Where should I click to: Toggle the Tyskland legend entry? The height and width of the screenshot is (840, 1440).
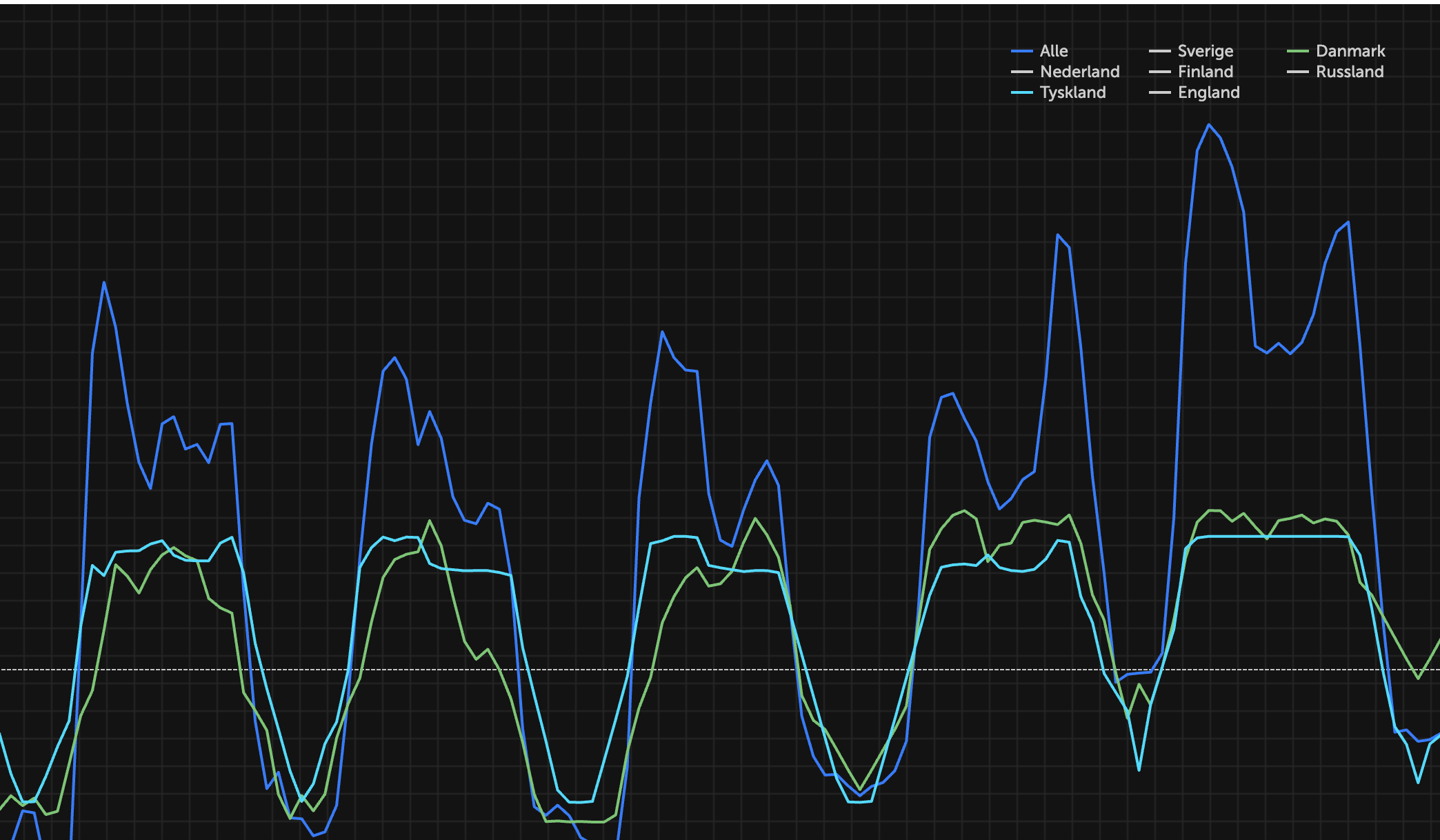click(1059, 92)
